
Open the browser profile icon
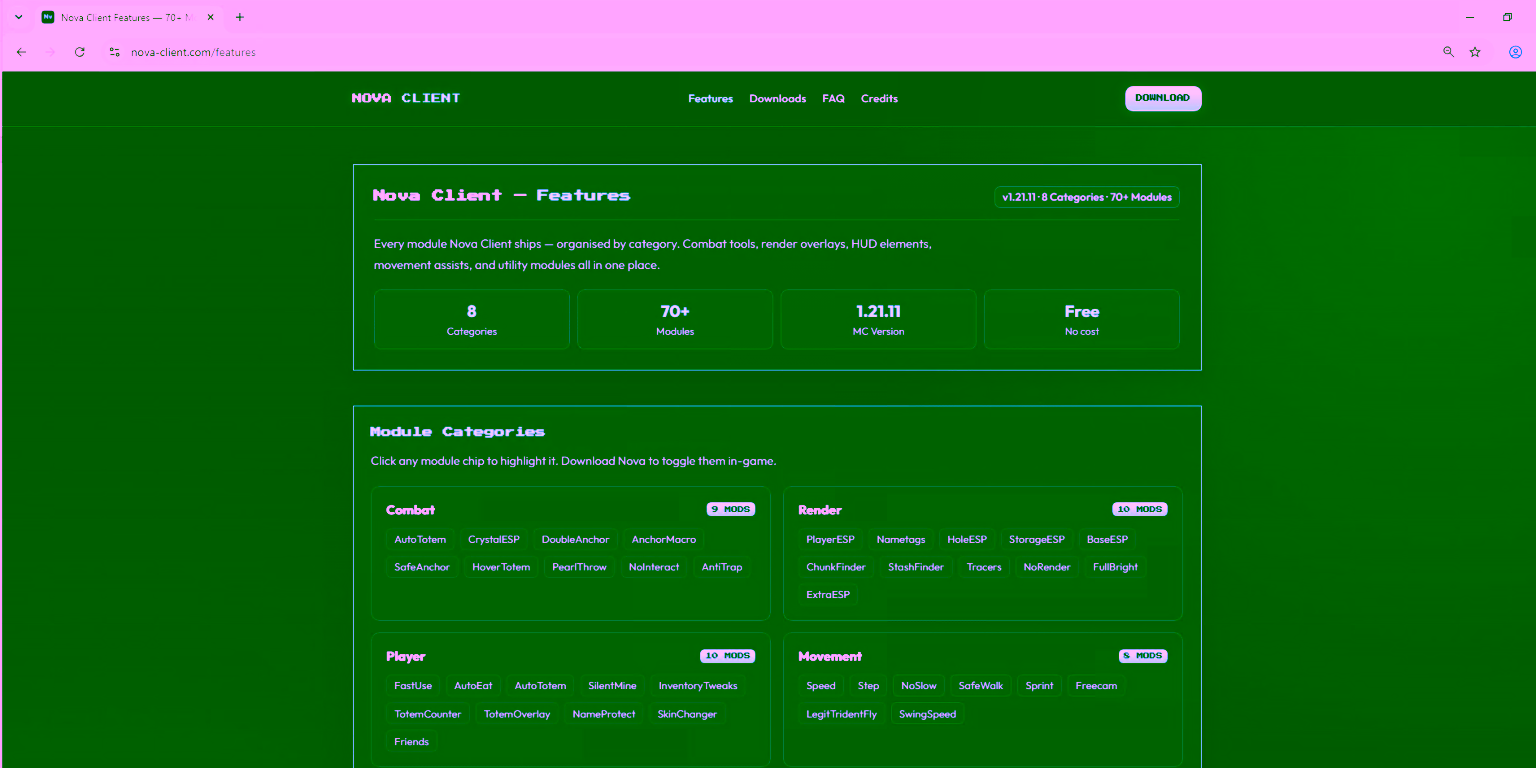click(1515, 52)
